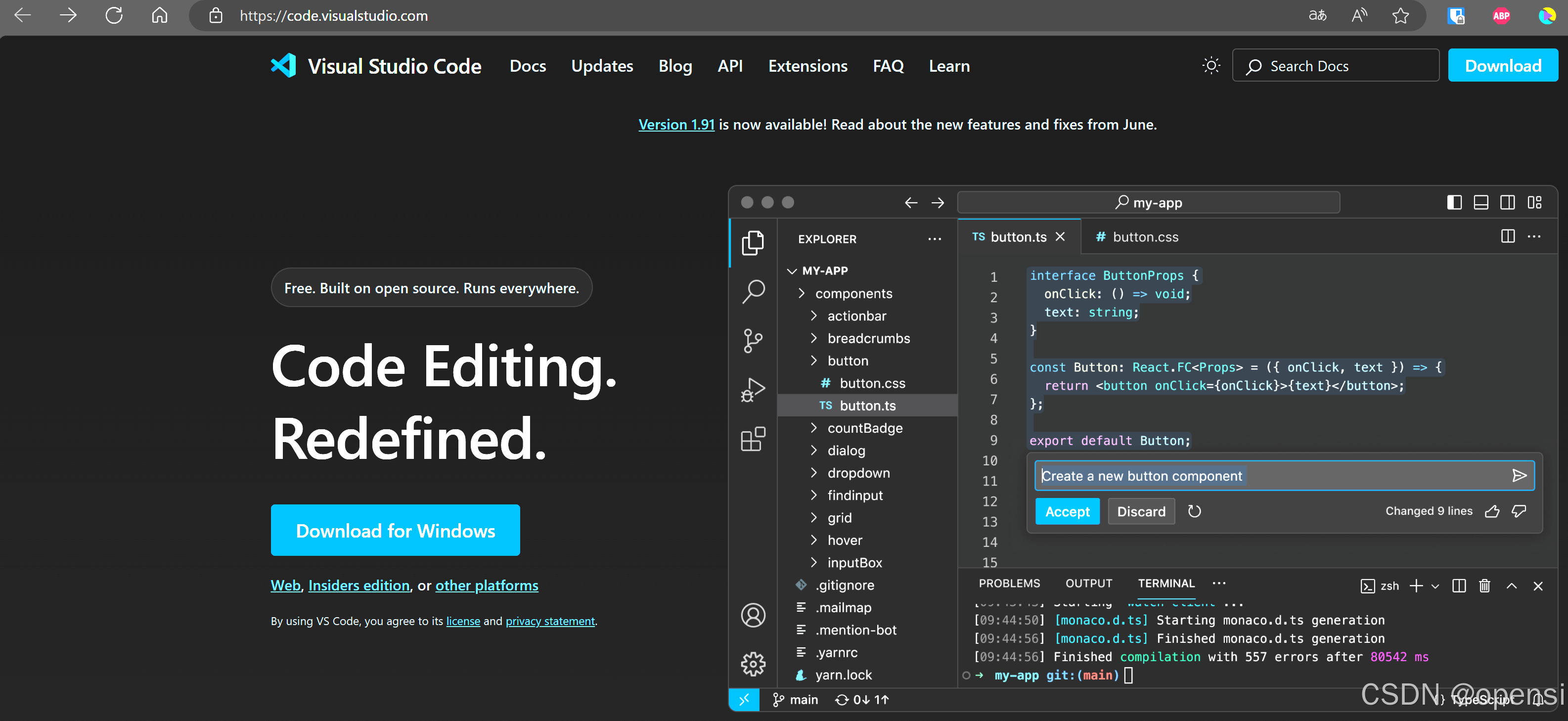Viewport: 1568px width, 721px height.
Task: Click the Manage gear icon
Action: point(753,664)
